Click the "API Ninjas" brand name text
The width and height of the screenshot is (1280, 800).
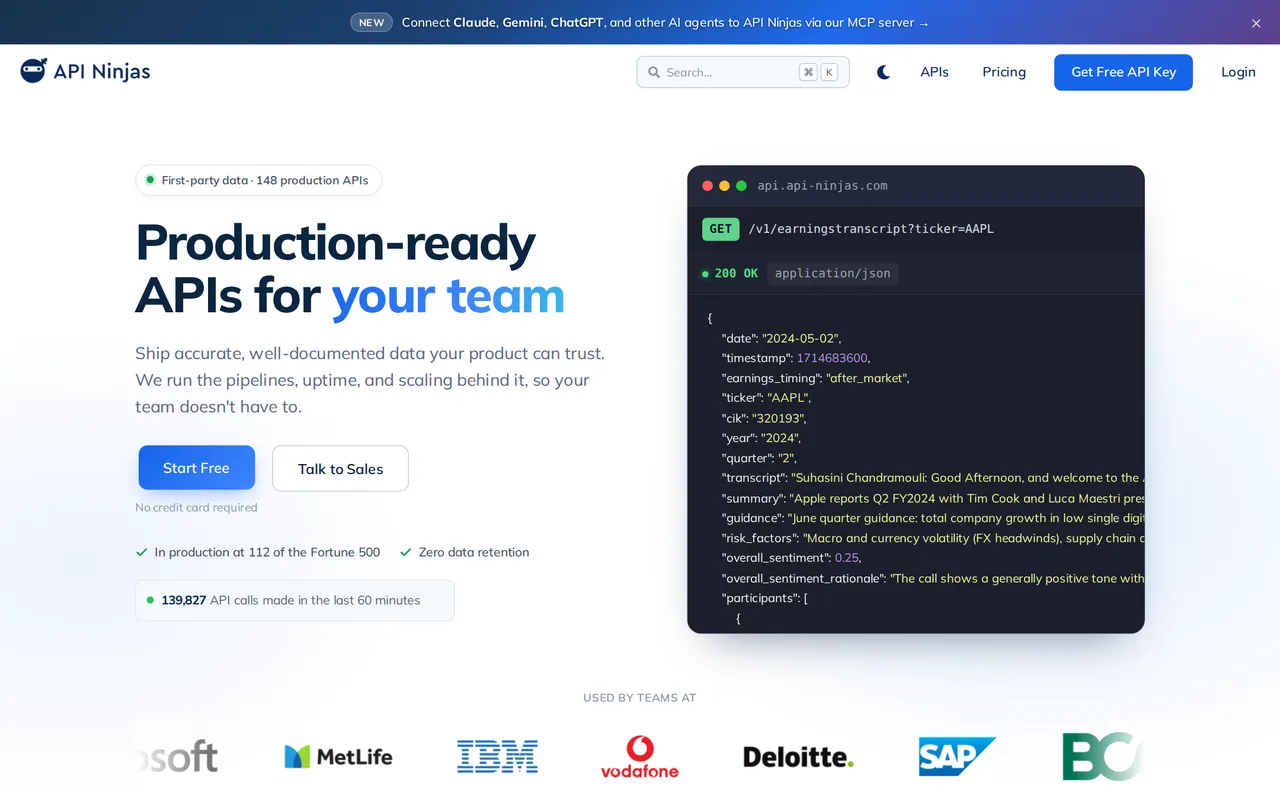102,71
